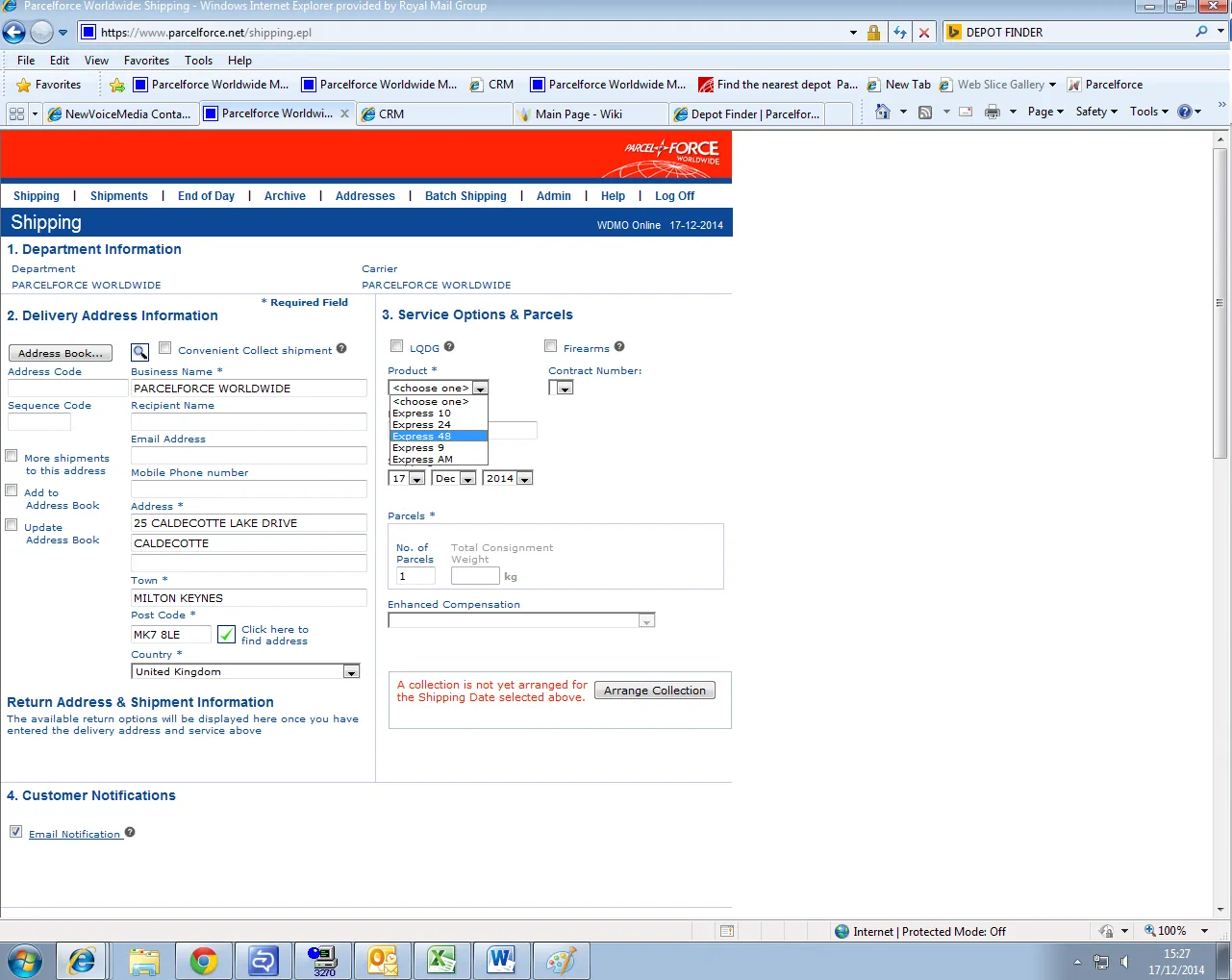Click the Add to Favorites bar star icon
The height and width of the screenshot is (980, 1232).
tap(117, 85)
